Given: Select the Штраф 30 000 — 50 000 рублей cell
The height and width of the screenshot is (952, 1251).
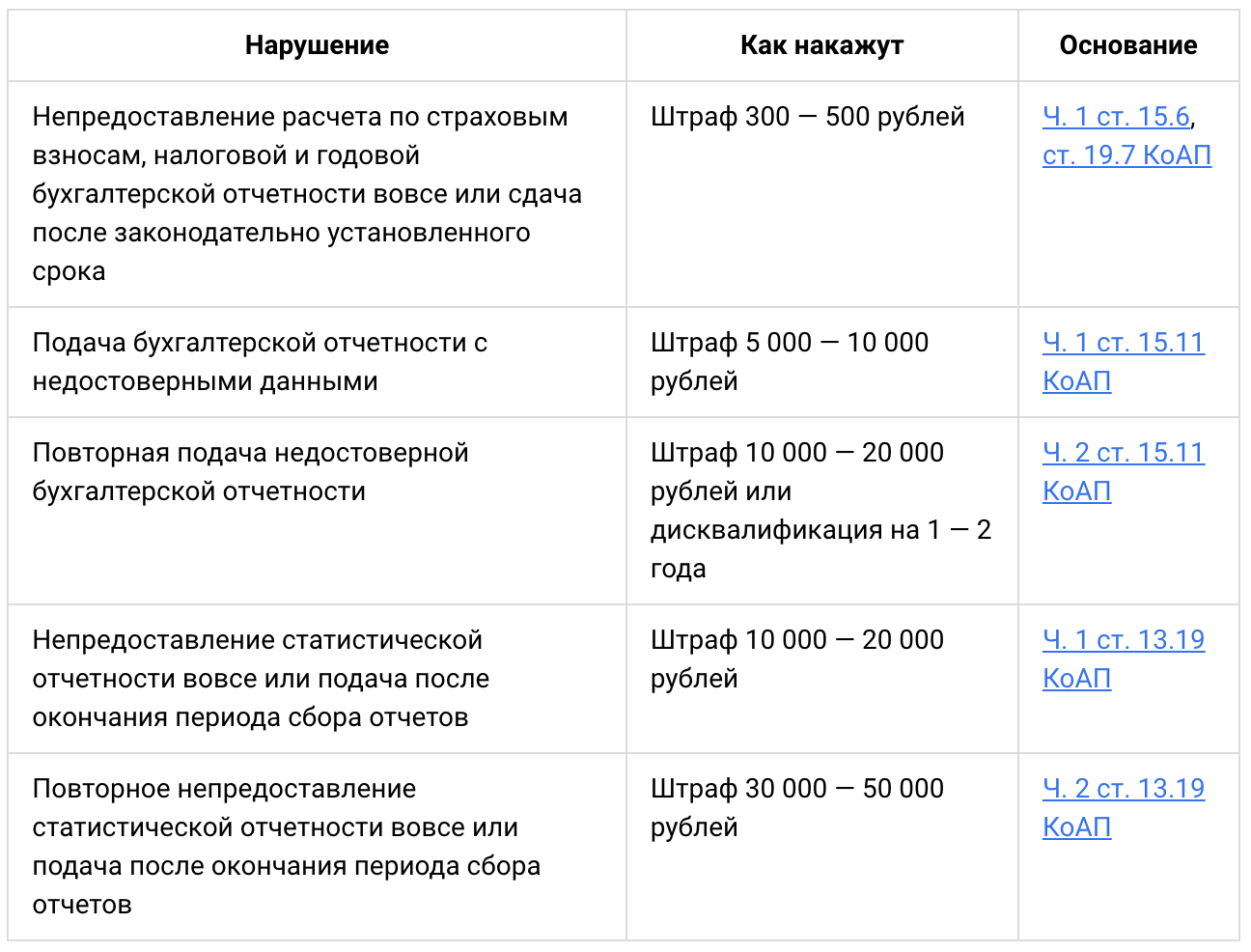Looking at the screenshot, I should [x=822, y=847].
